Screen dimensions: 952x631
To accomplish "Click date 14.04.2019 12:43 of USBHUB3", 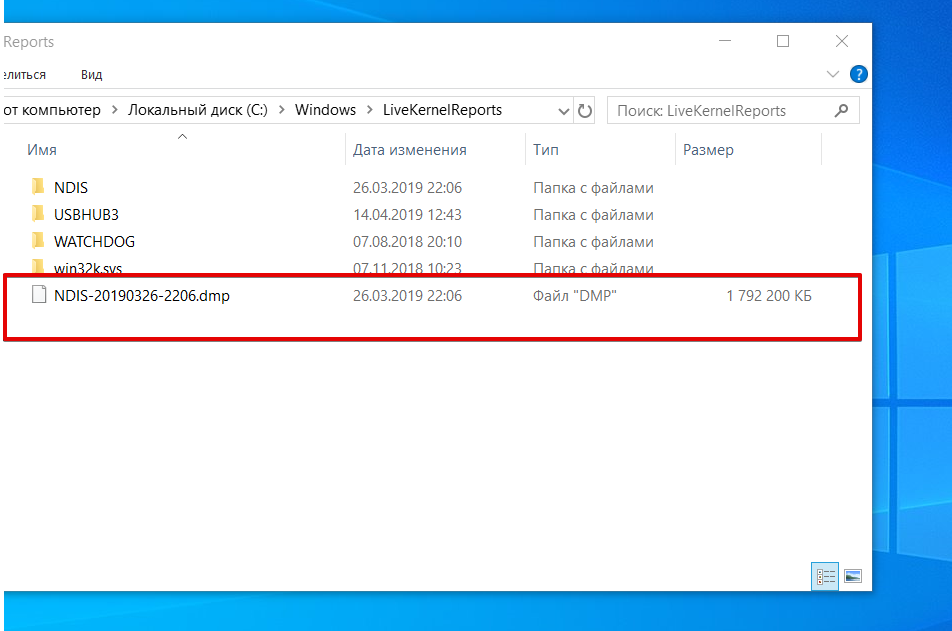I will click(407, 214).
